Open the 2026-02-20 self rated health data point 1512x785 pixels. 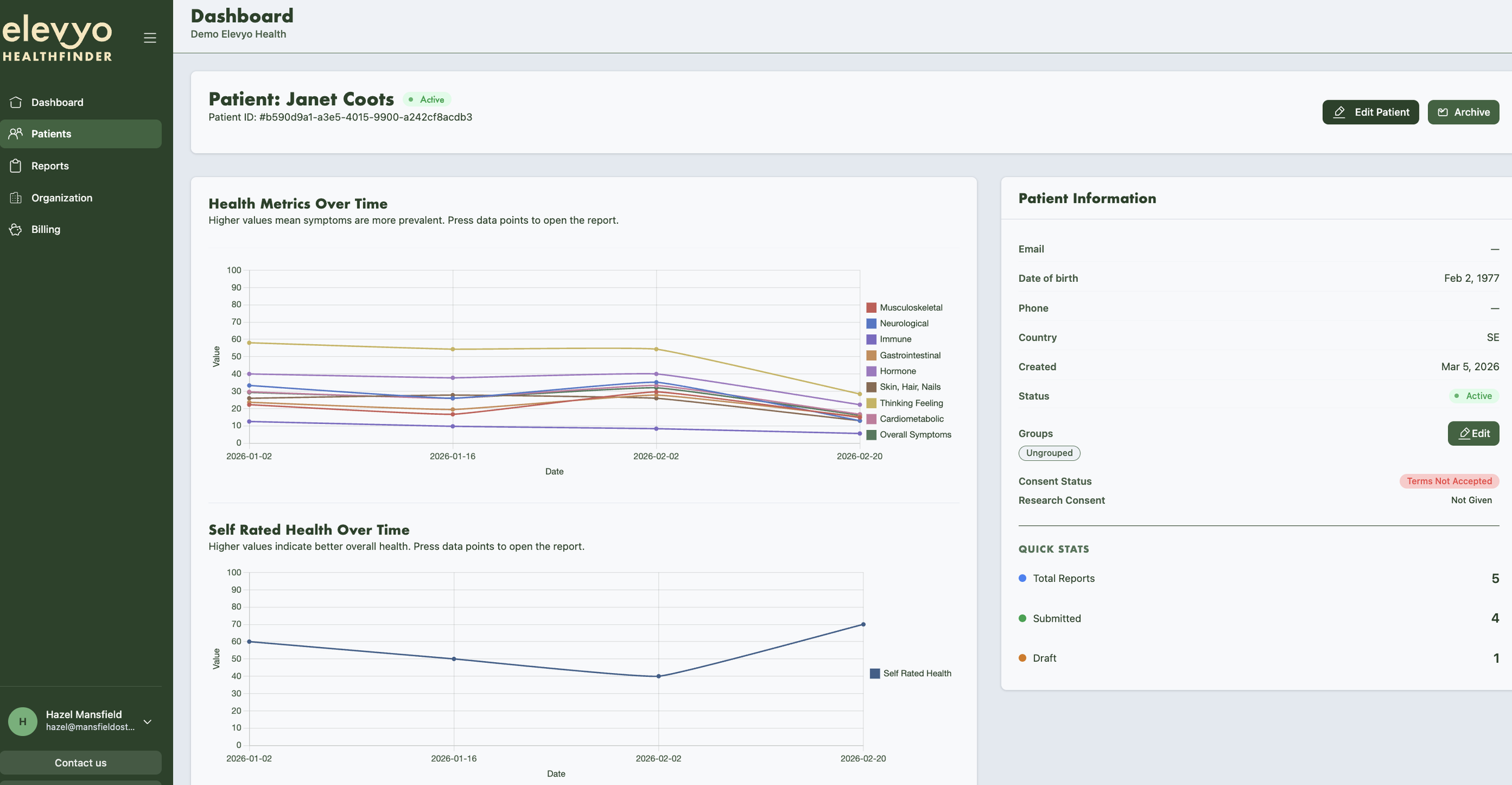pos(862,624)
